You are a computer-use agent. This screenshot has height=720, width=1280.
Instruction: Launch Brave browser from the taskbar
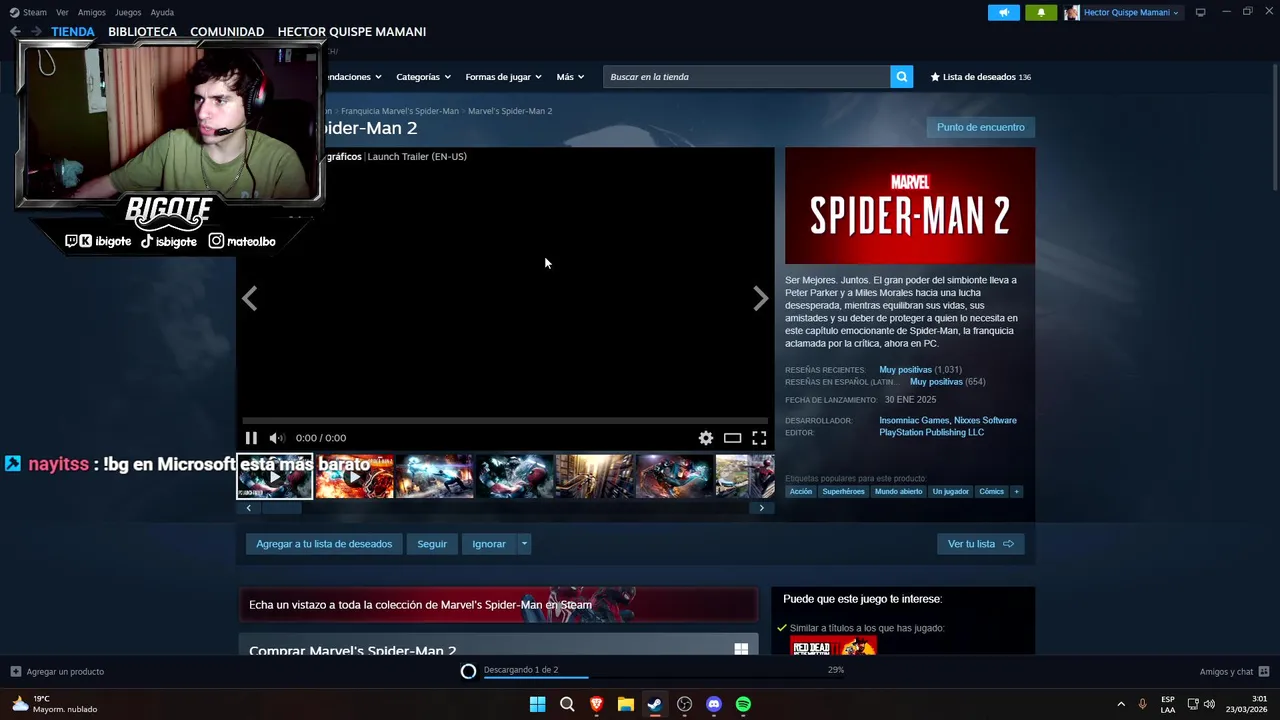pos(596,704)
